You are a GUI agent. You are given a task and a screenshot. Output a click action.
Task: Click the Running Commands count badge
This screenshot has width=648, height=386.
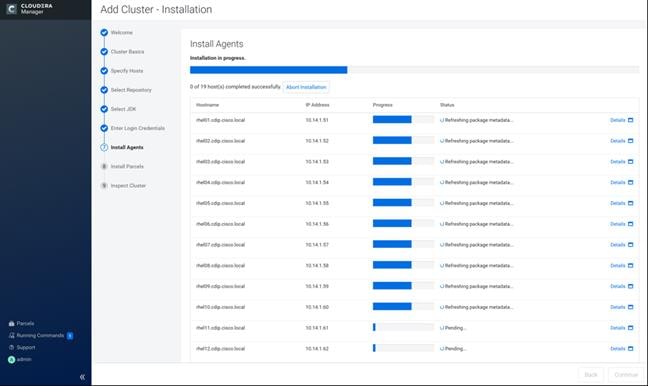pyautogui.click(x=70, y=336)
